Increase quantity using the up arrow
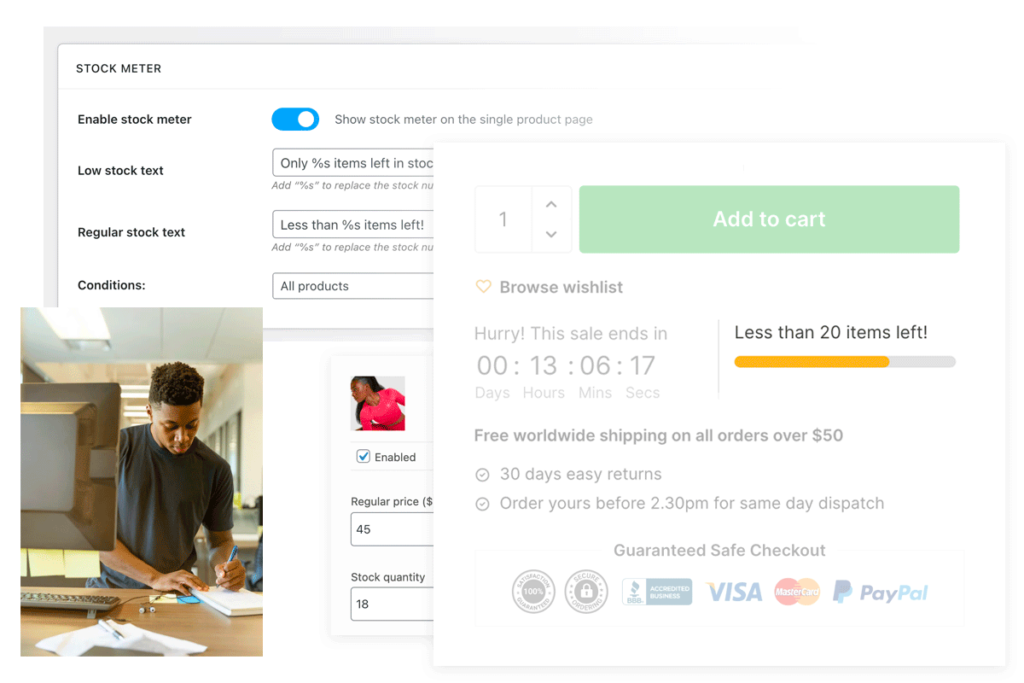The height and width of the screenshot is (683, 1024). coord(550,203)
